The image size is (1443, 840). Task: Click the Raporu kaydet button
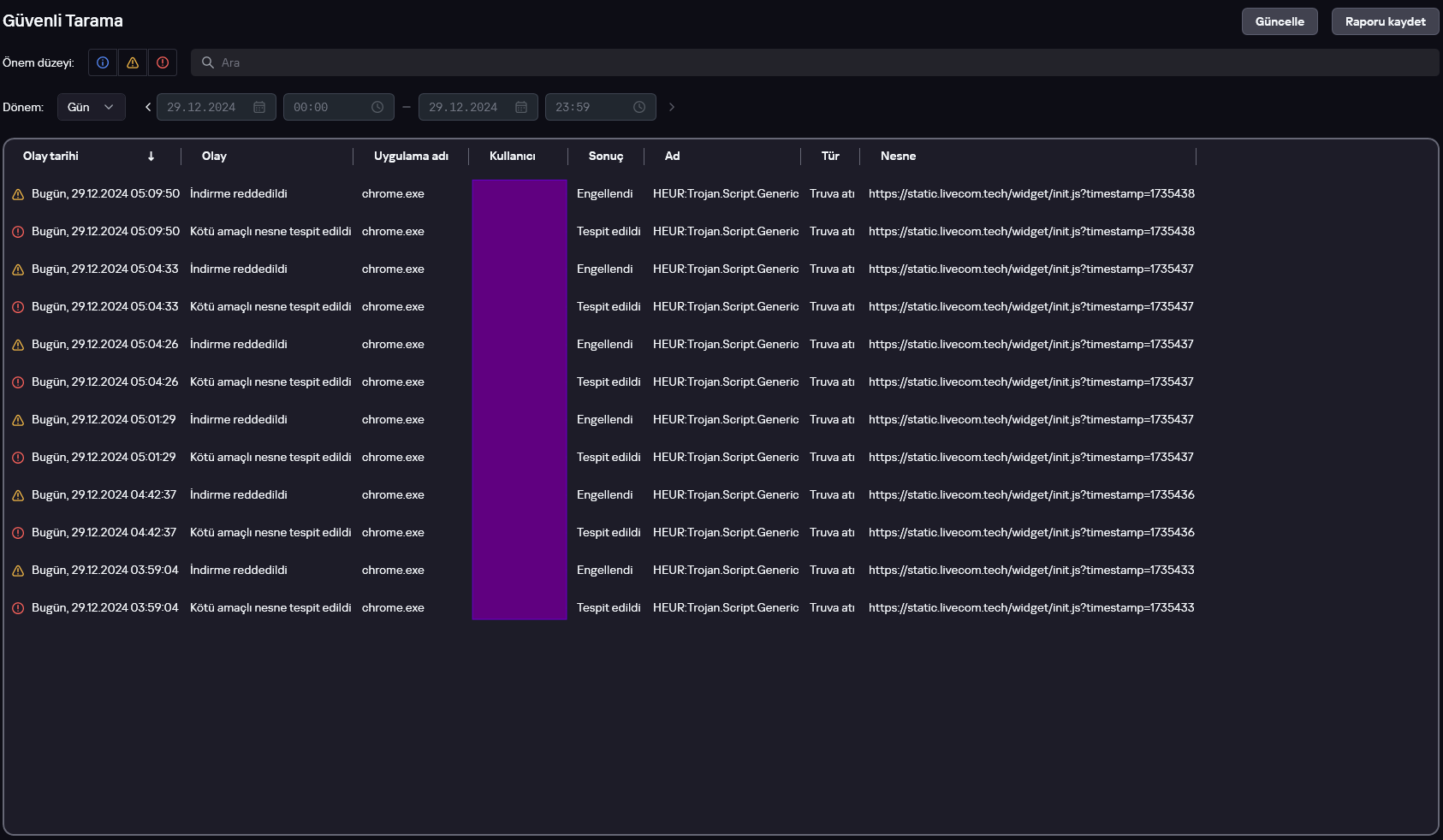coord(1385,21)
